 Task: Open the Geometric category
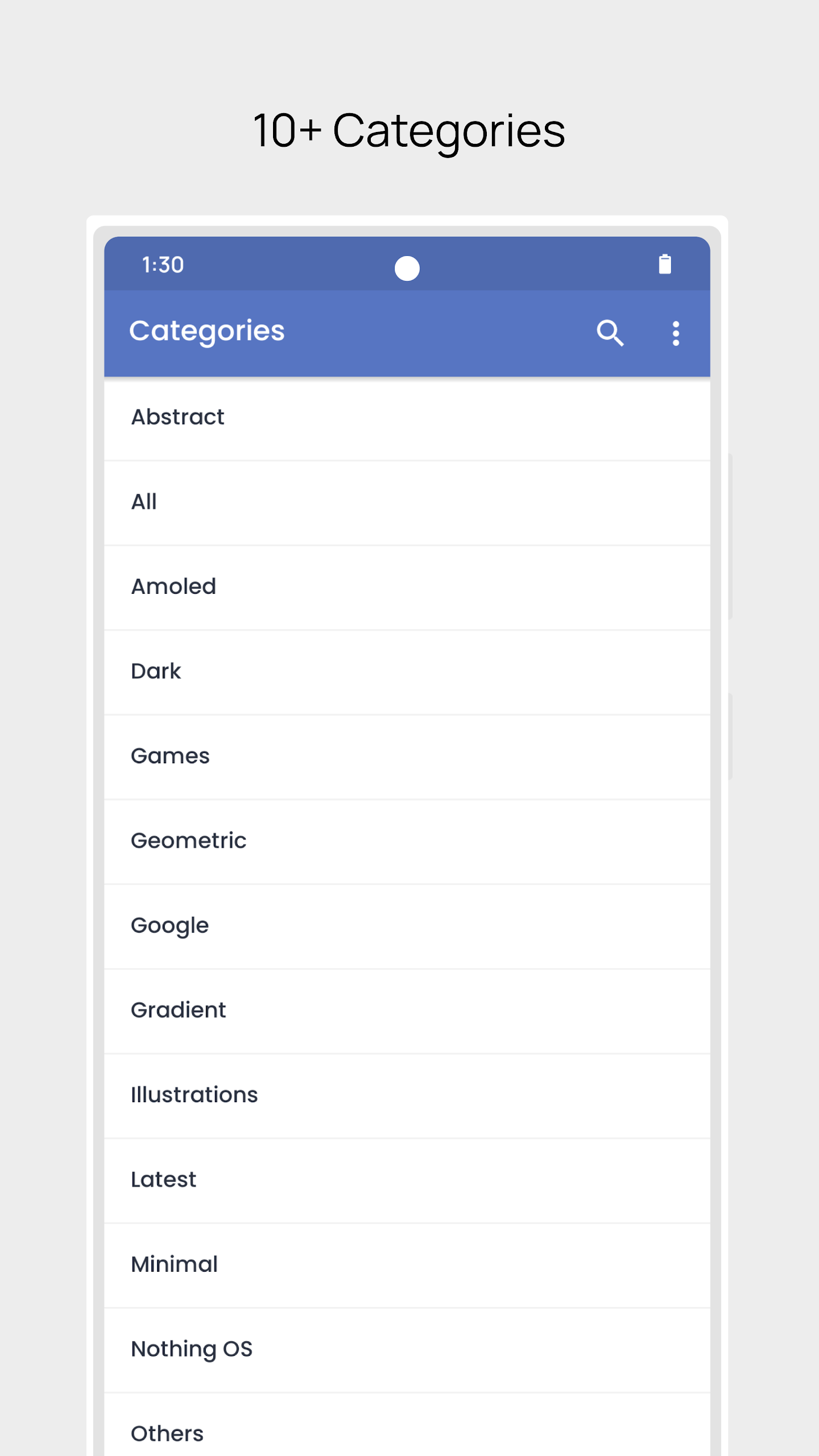tap(407, 842)
